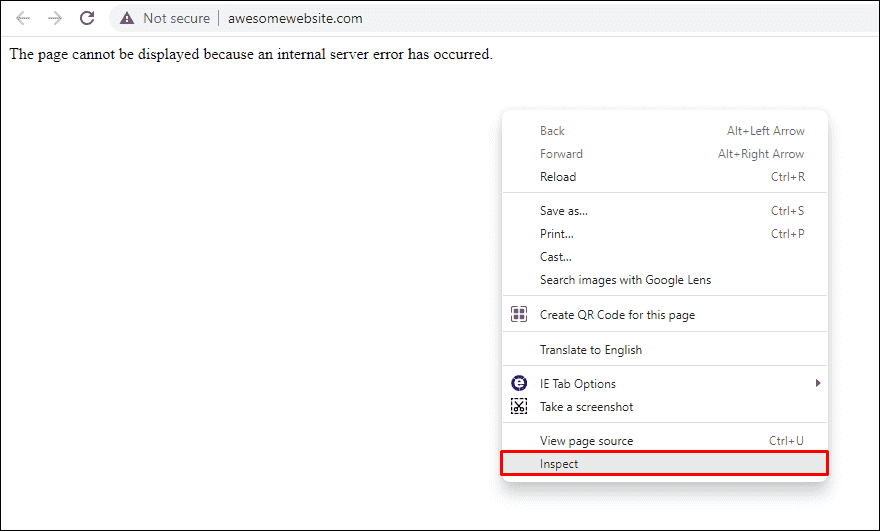880x531 pixels.
Task: Choose Save as... from the context menu
Action: point(665,211)
